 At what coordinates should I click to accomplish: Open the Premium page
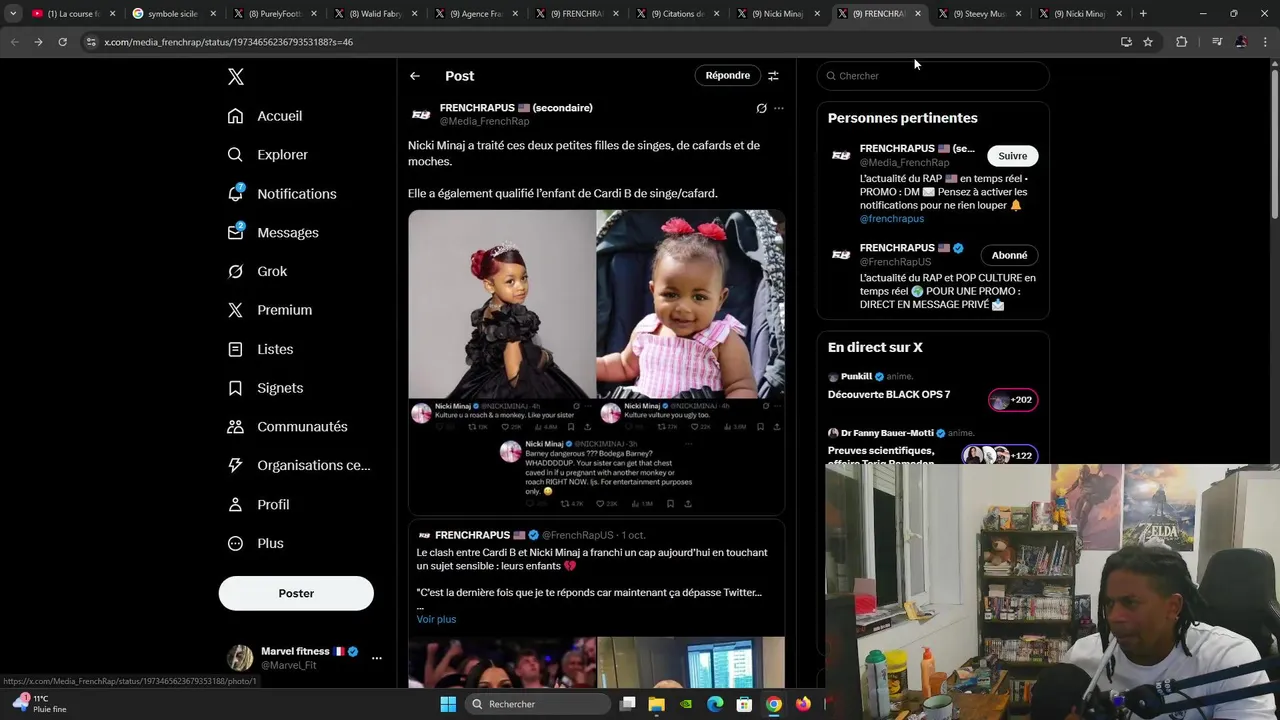click(x=270, y=310)
